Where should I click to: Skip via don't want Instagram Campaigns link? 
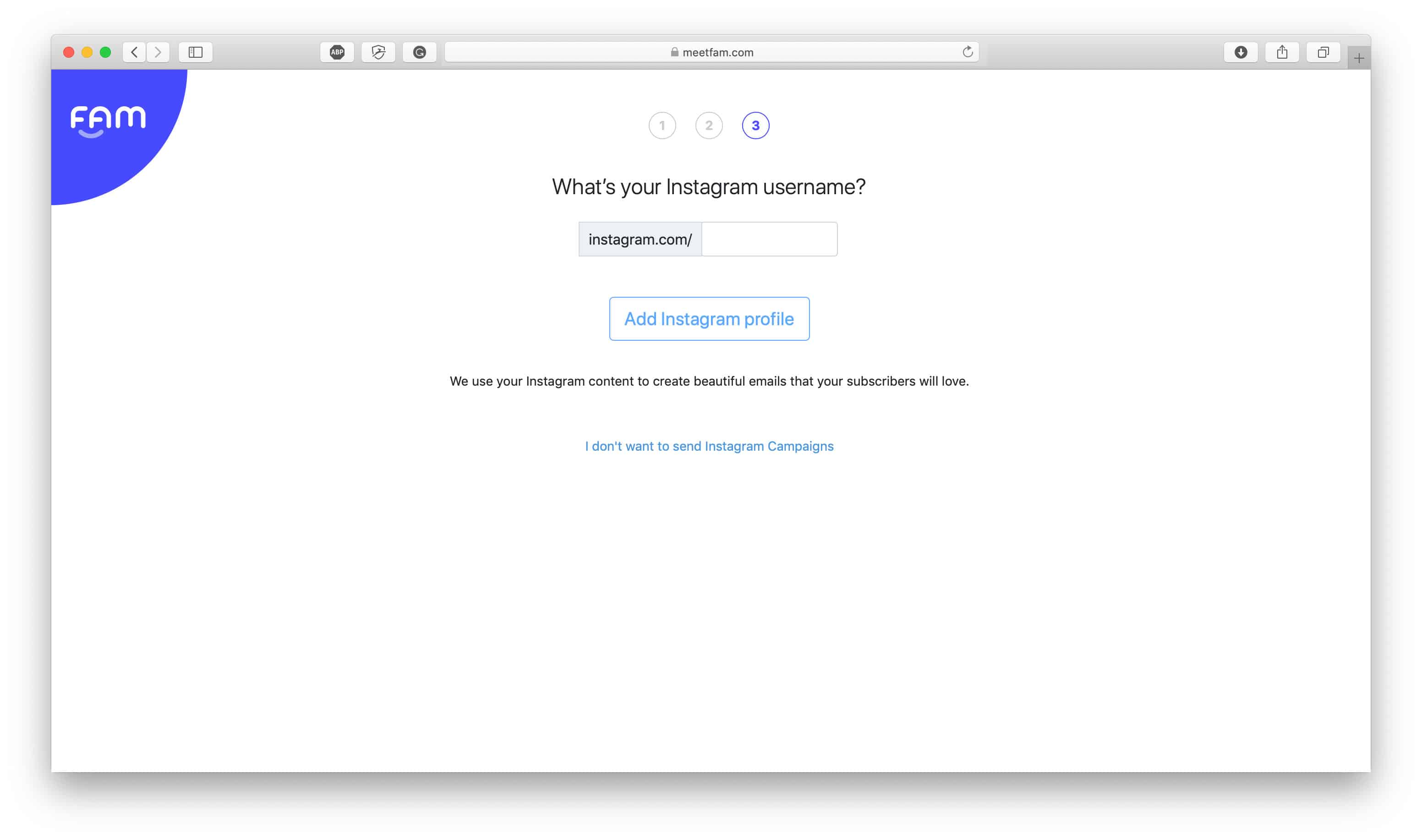[x=709, y=446]
